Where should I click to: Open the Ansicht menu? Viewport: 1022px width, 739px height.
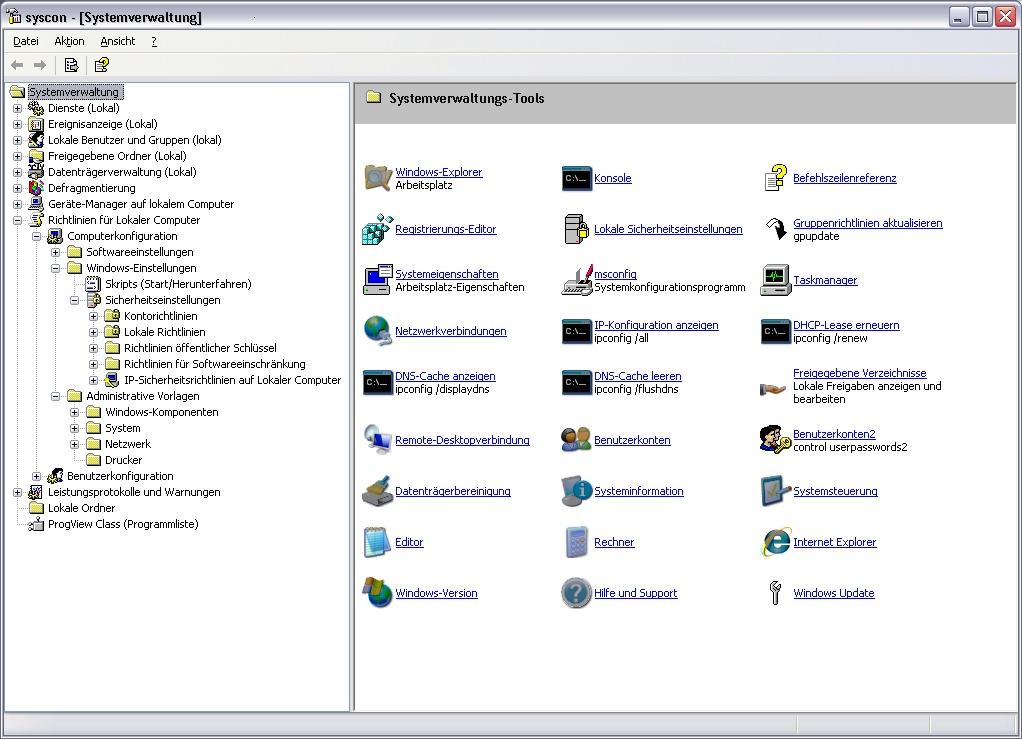pyautogui.click(x=117, y=41)
